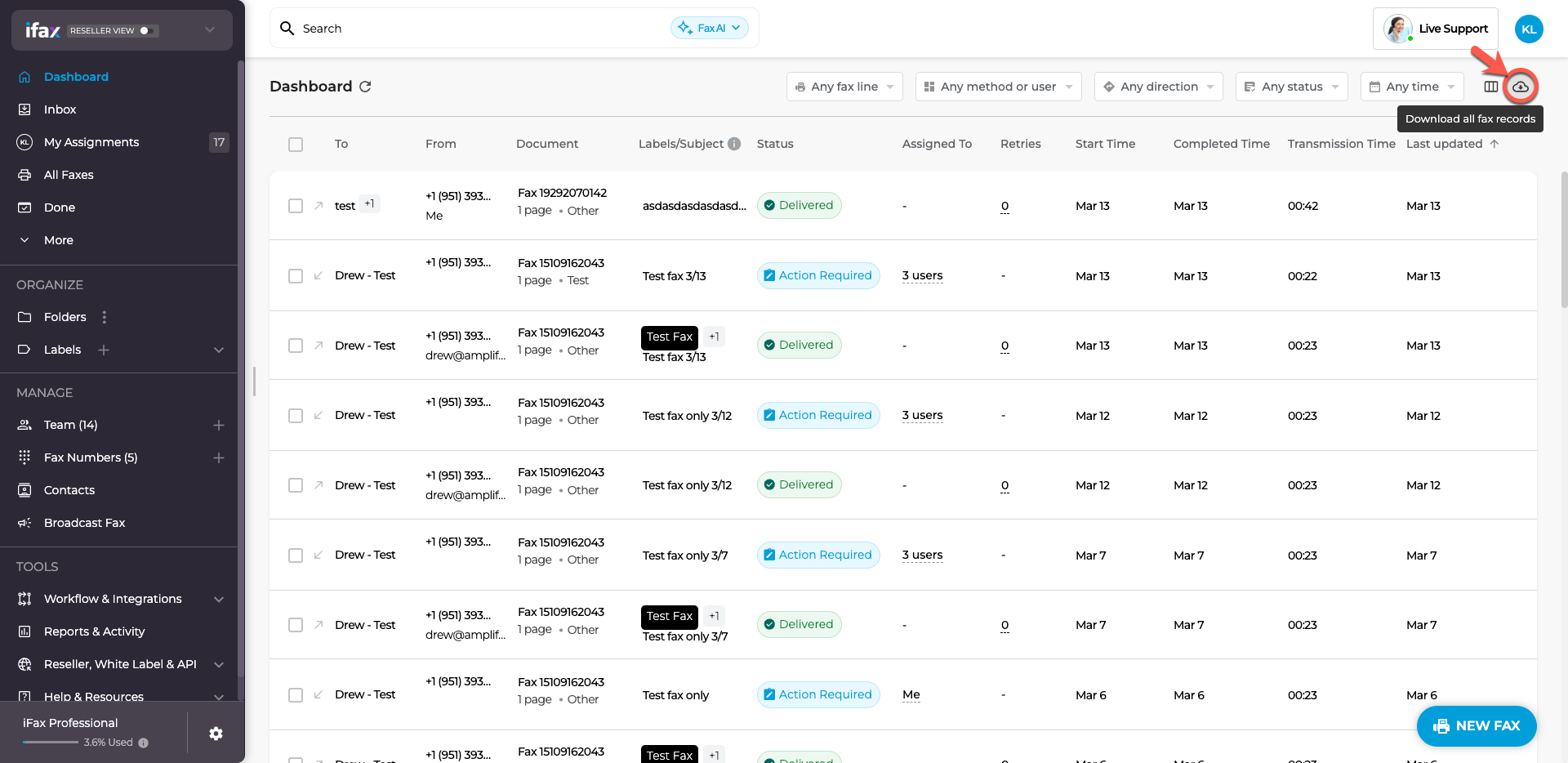Add a fax number with the plus icon
Viewport: 1568px width, 763px height.
point(219,457)
